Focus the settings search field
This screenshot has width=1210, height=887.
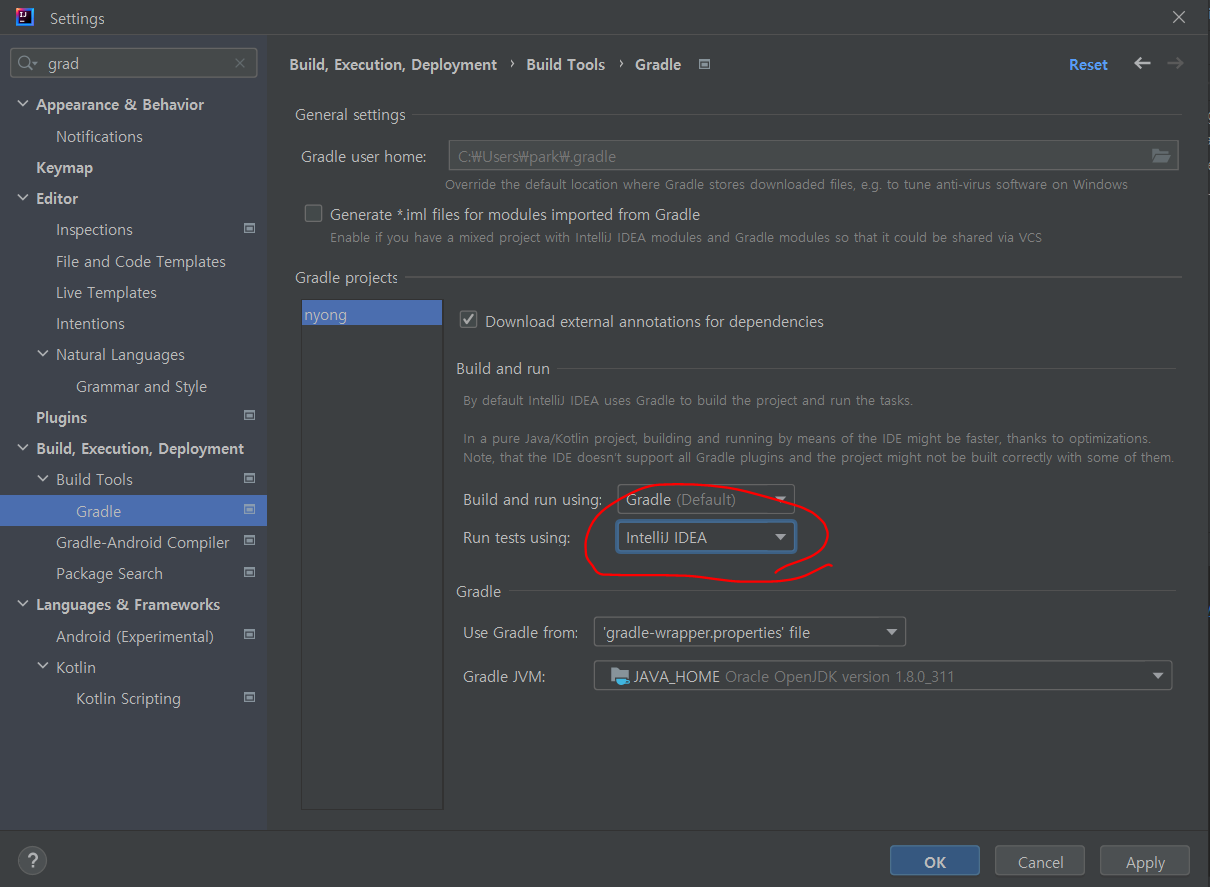click(x=134, y=63)
